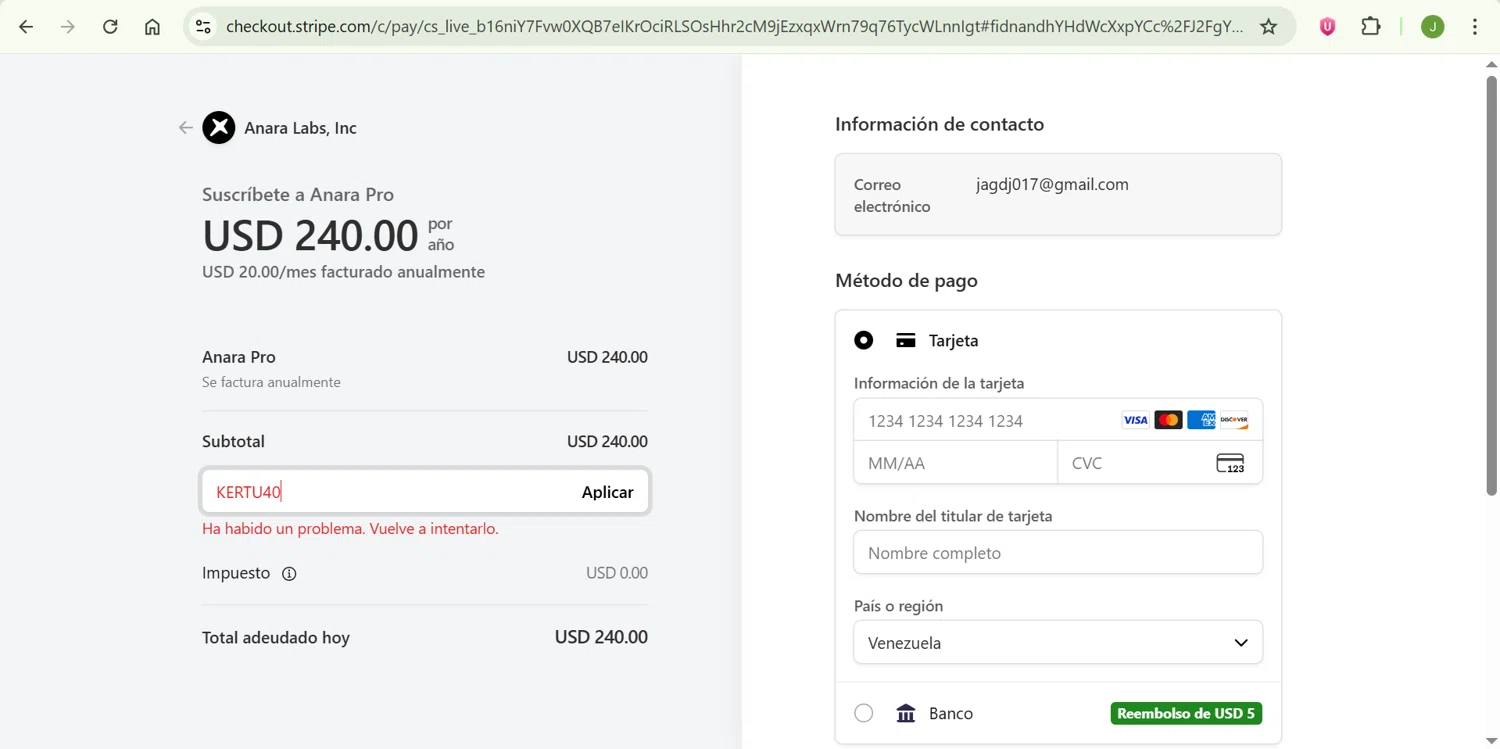
Task: Click the Correo electrónico label
Action: tap(892, 195)
